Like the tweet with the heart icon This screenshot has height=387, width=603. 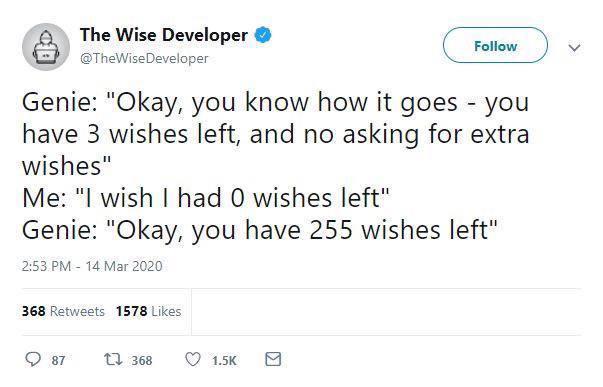click(x=193, y=359)
